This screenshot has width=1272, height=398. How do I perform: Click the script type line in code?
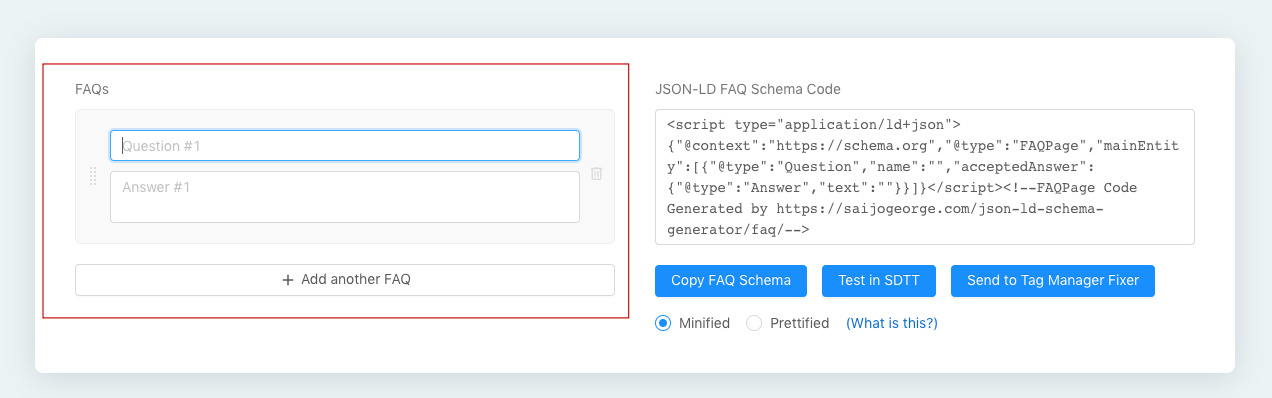pos(813,125)
